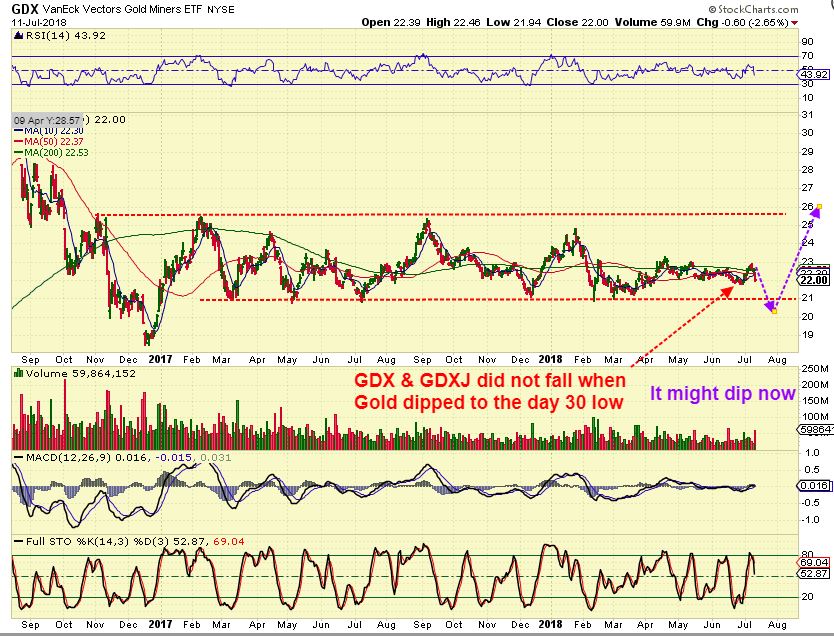Screen dimensions: 834x636
Task: Click the 'Low 21.94' quote value
Action: 513,22
